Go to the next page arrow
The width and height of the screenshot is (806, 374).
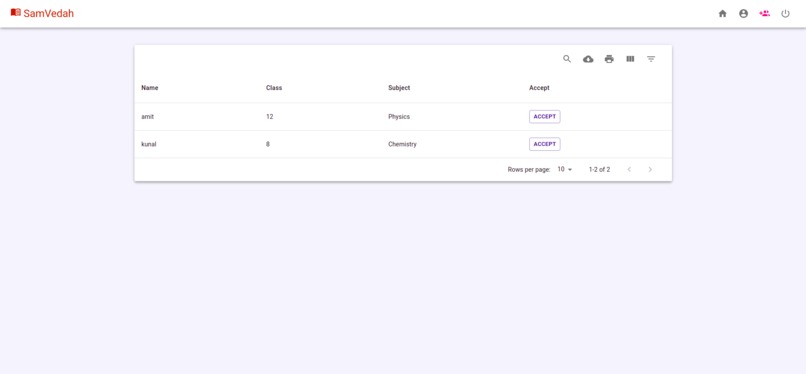(x=650, y=169)
